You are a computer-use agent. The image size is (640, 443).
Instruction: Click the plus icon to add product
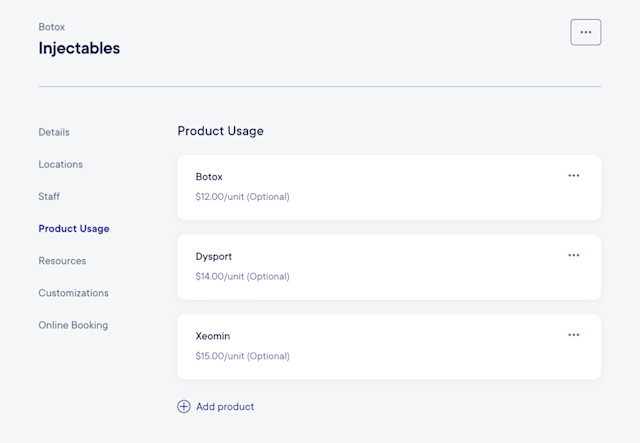coord(184,407)
